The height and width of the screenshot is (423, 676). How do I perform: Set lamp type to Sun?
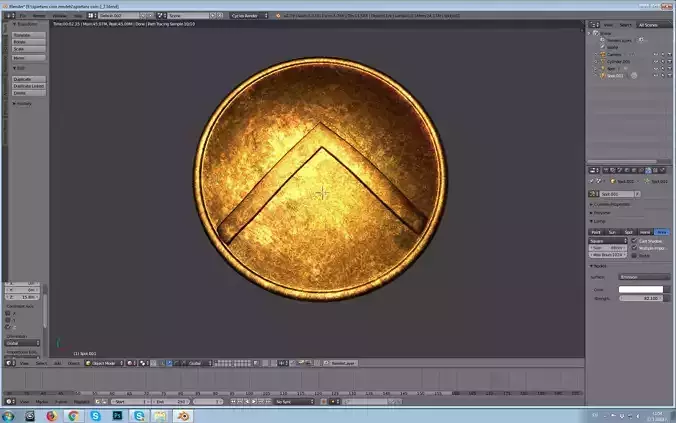(612, 232)
